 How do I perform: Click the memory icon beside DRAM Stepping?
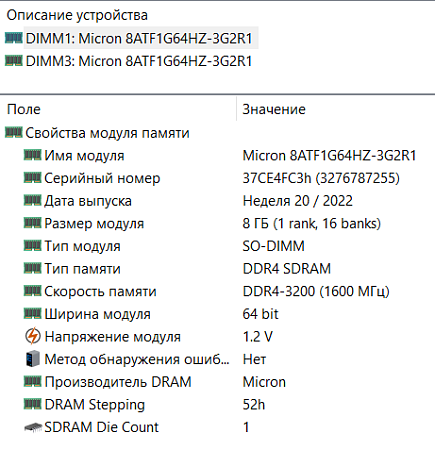33,404
